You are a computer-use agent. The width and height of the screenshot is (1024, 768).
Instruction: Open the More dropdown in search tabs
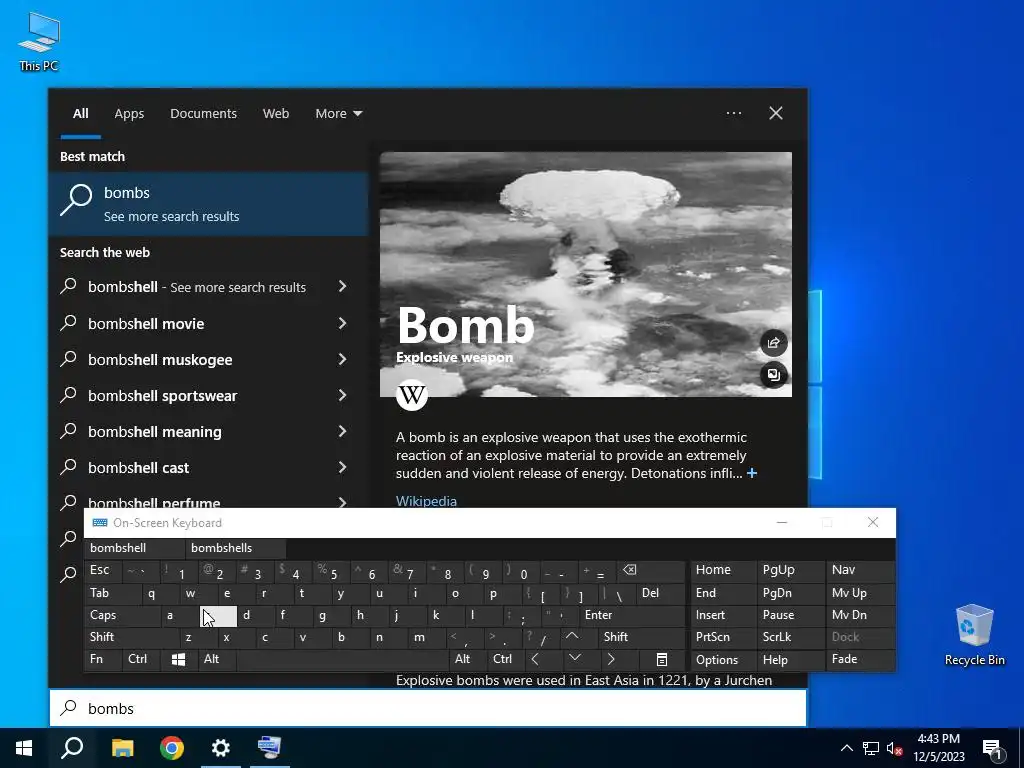click(x=338, y=114)
